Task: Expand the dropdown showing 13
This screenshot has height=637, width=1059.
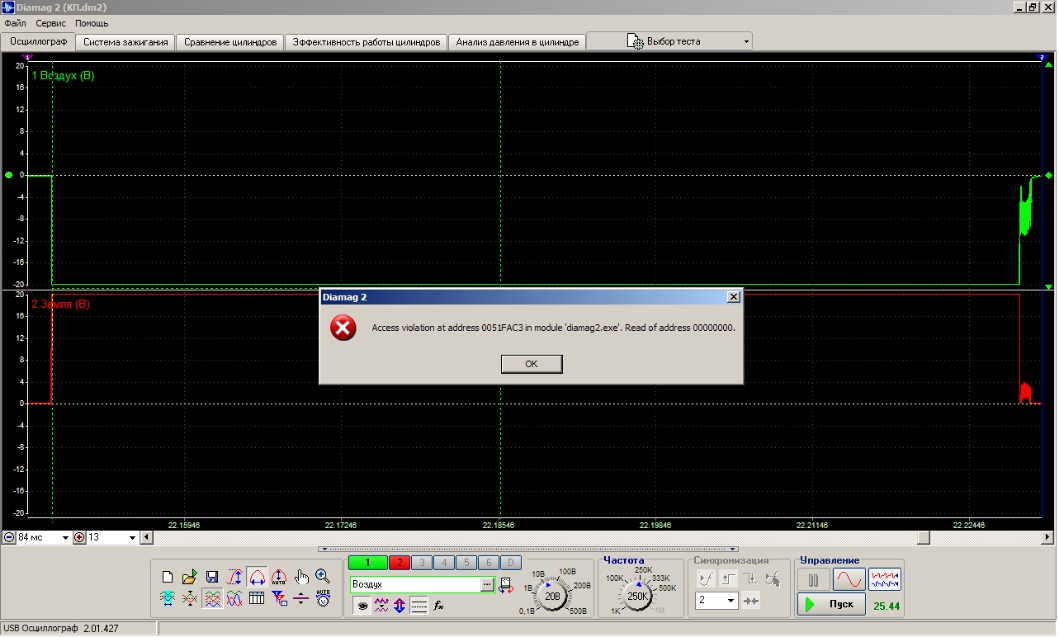Action: pyautogui.click(x=132, y=538)
